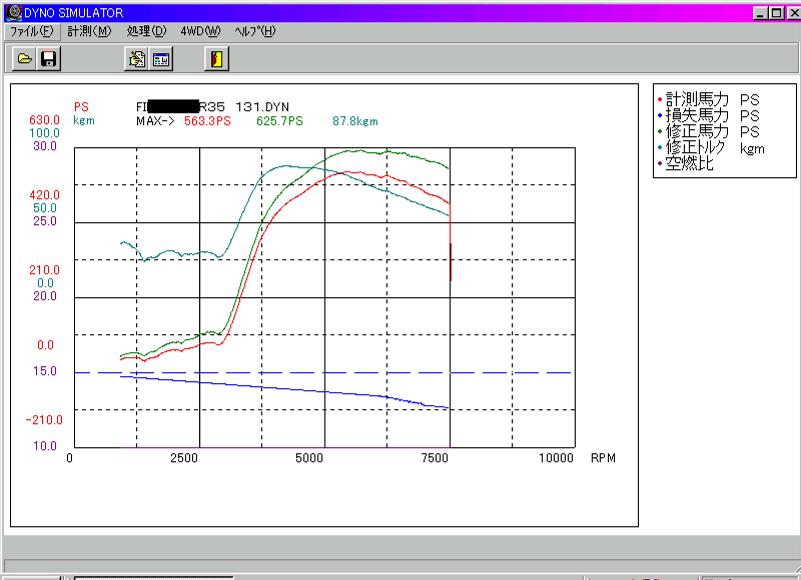This screenshot has height=580, width=801.
Task: Maximize the DYNO SIMULATOR window
Action: (x=776, y=13)
